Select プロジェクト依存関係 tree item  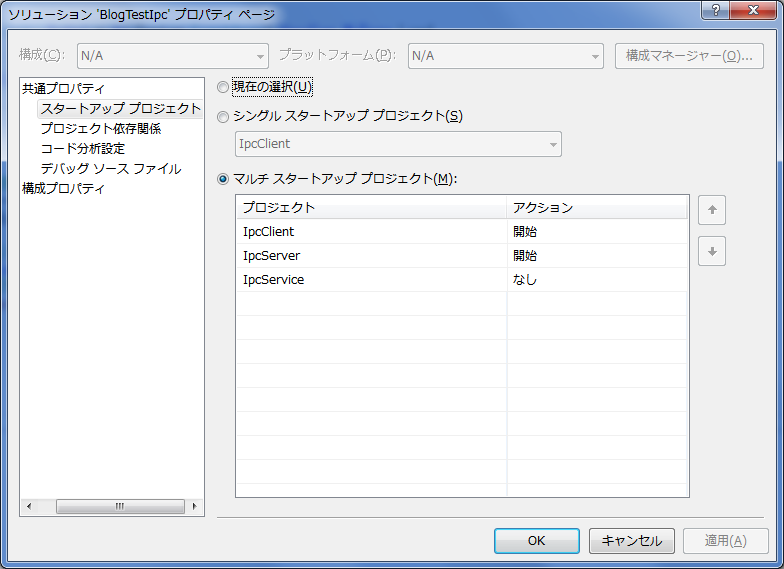coord(100,128)
